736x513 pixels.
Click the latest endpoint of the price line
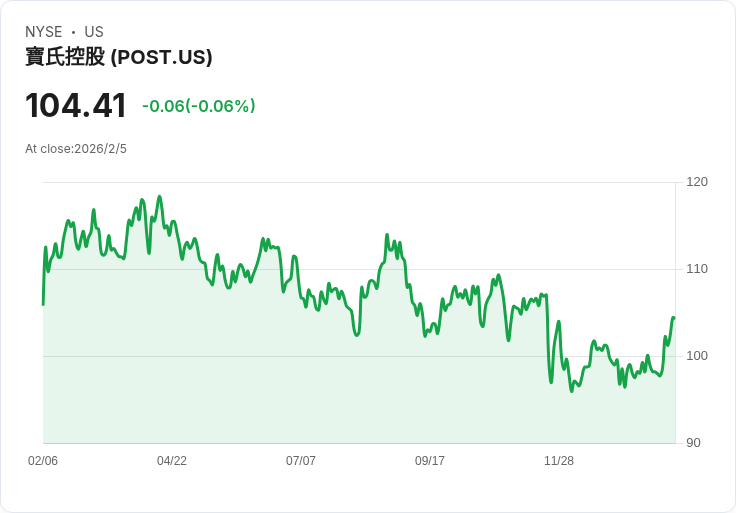[x=674, y=318]
